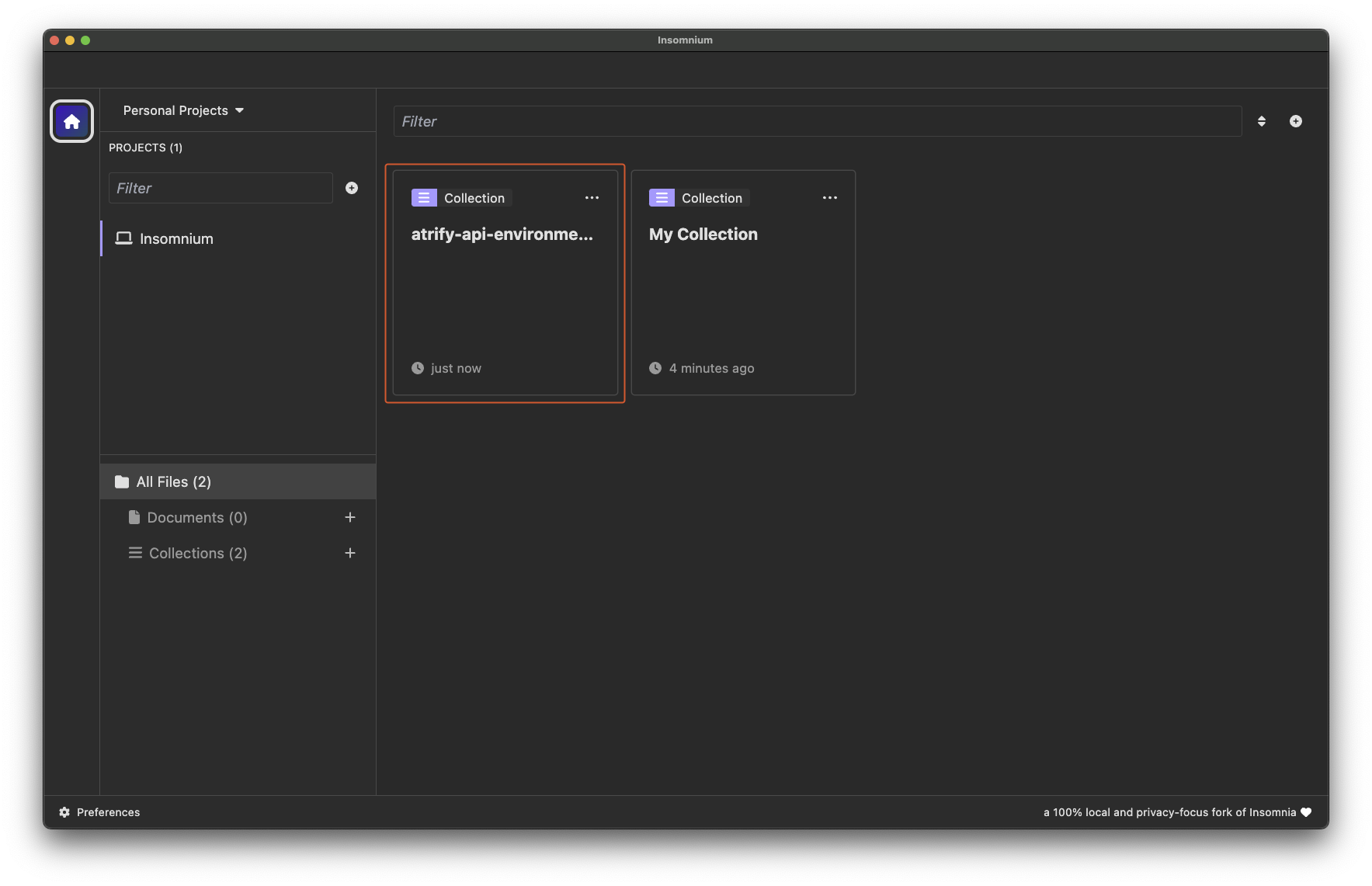The image size is (1372, 886).
Task: Select the Insomnium project in the sidebar
Action: tap(176, 239)
